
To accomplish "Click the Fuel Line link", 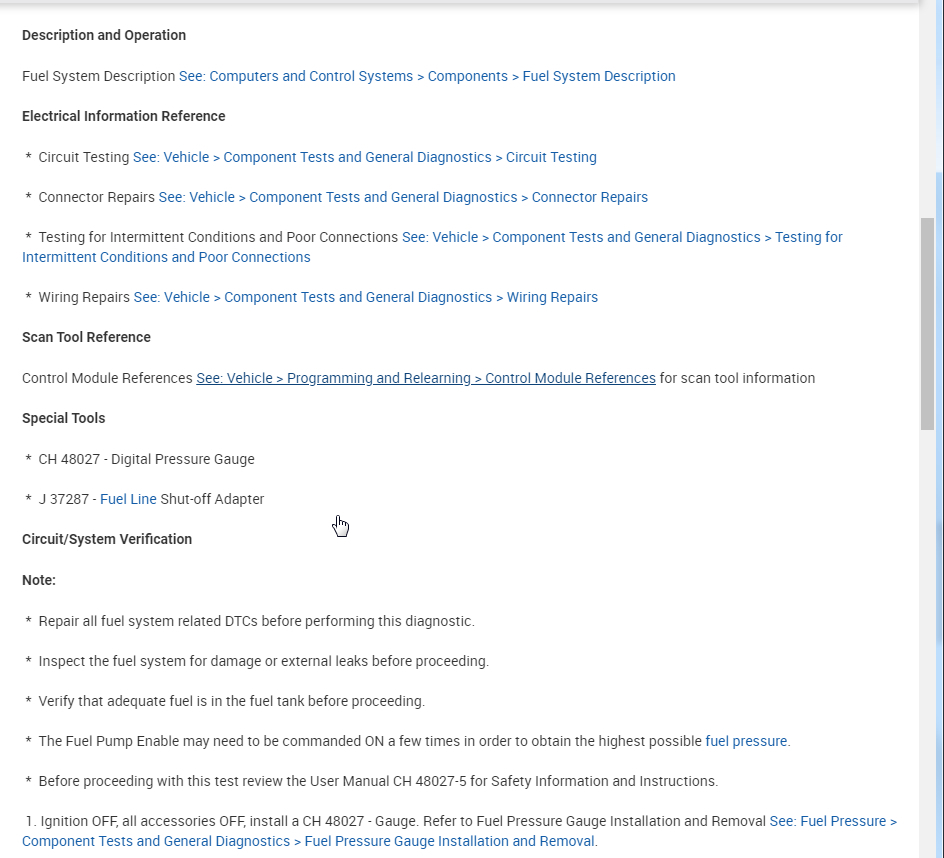I will [128, 499].
